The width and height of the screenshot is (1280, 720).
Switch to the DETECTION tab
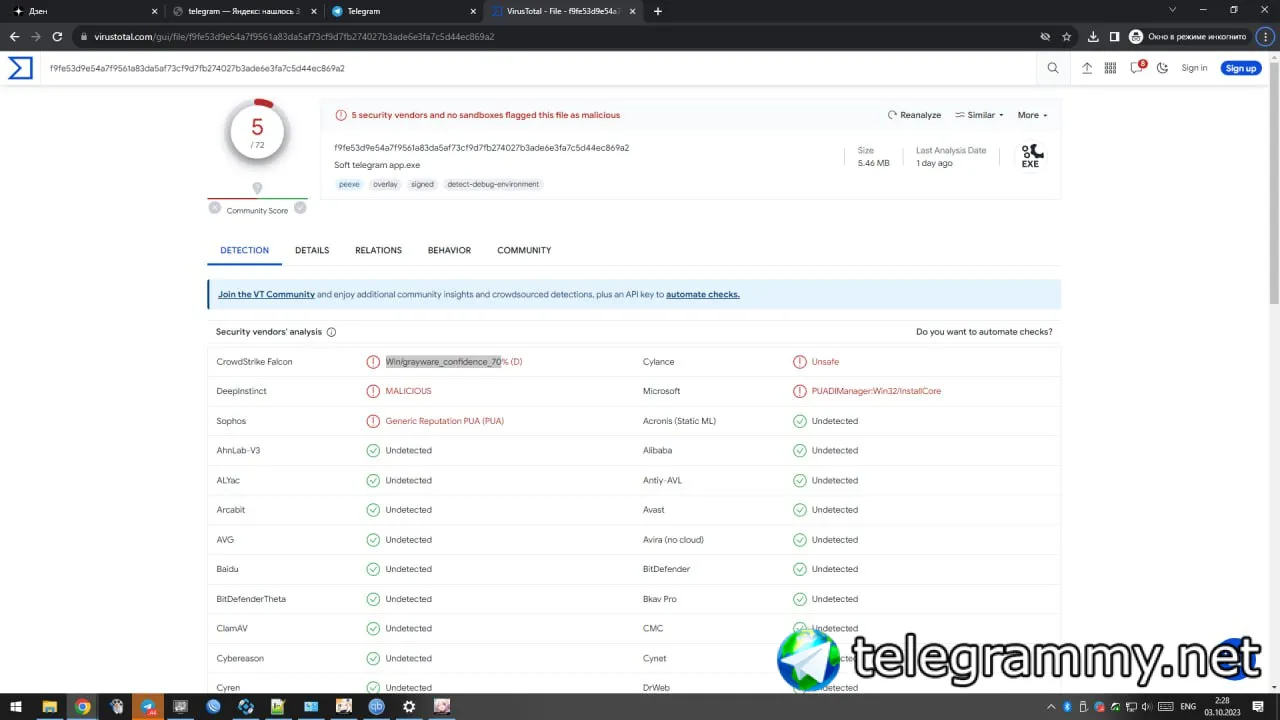coord(245,250)
